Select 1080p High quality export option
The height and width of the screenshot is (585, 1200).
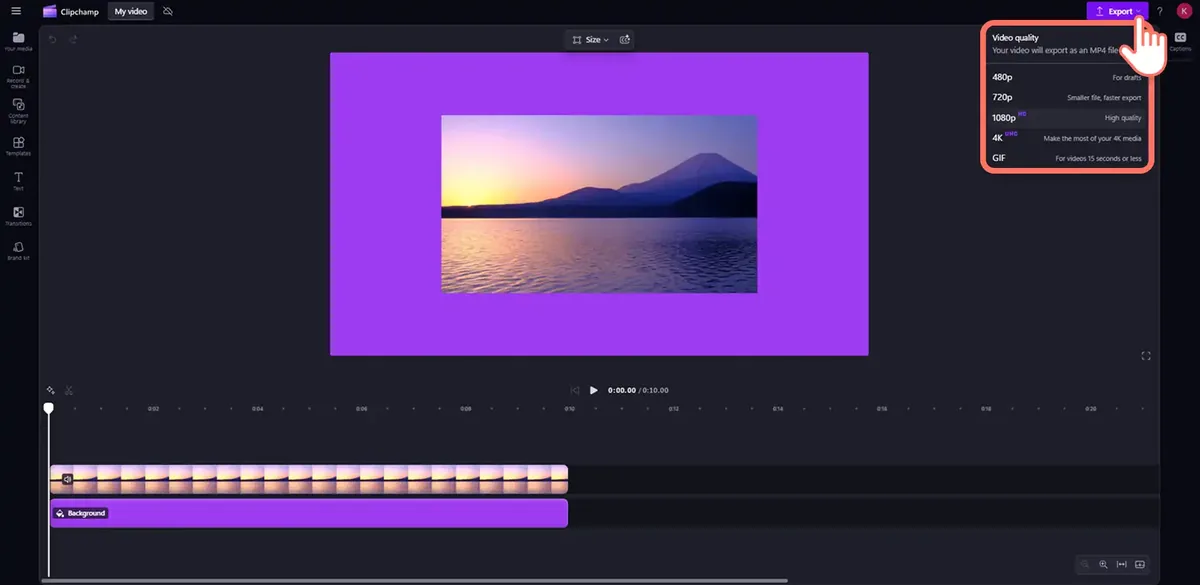point(1066,117)
